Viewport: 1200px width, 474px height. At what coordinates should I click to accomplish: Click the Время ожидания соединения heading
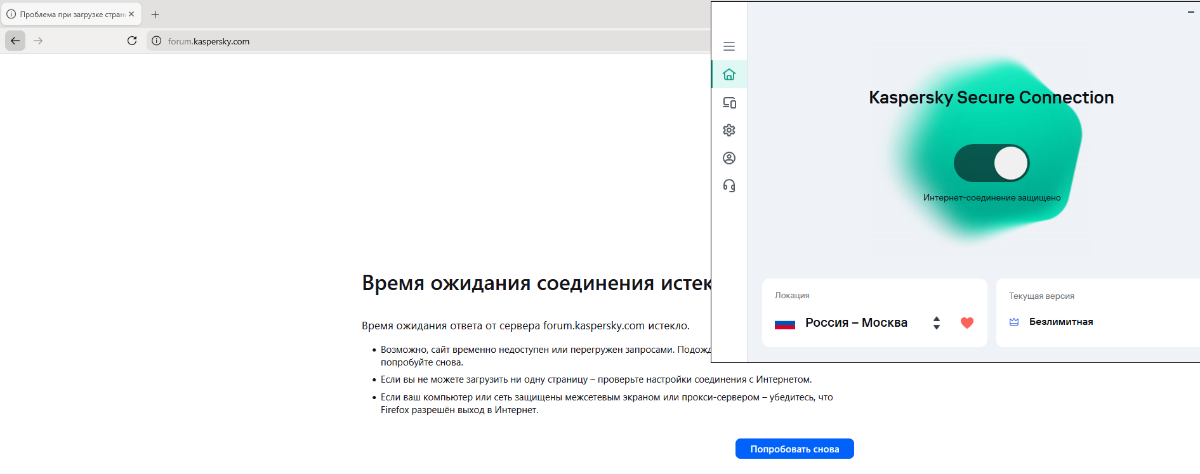click(x=536, y=282)
